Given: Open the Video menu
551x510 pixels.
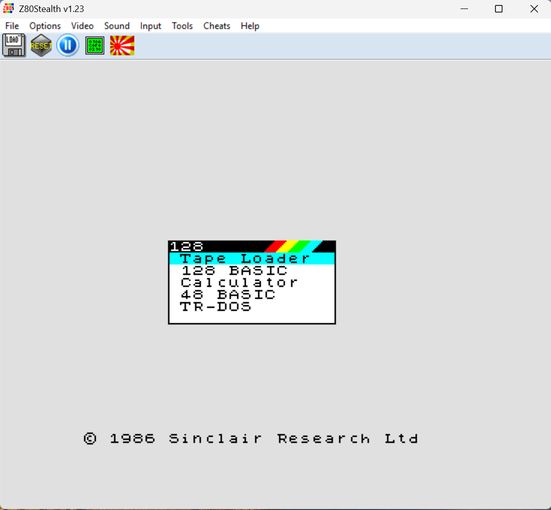Looking at the screenshot, I should [82, 26].
